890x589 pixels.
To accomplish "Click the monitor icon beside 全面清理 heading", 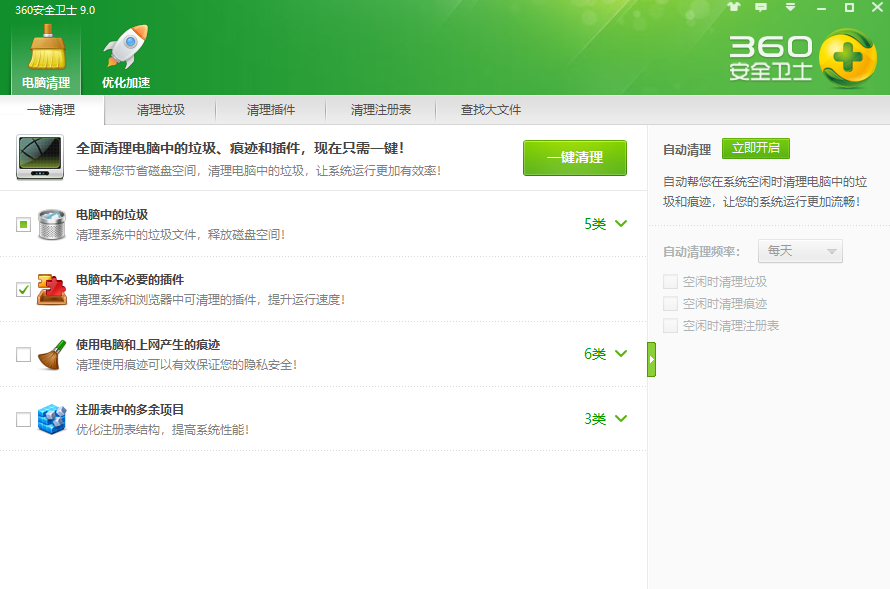I will (40, 157).
